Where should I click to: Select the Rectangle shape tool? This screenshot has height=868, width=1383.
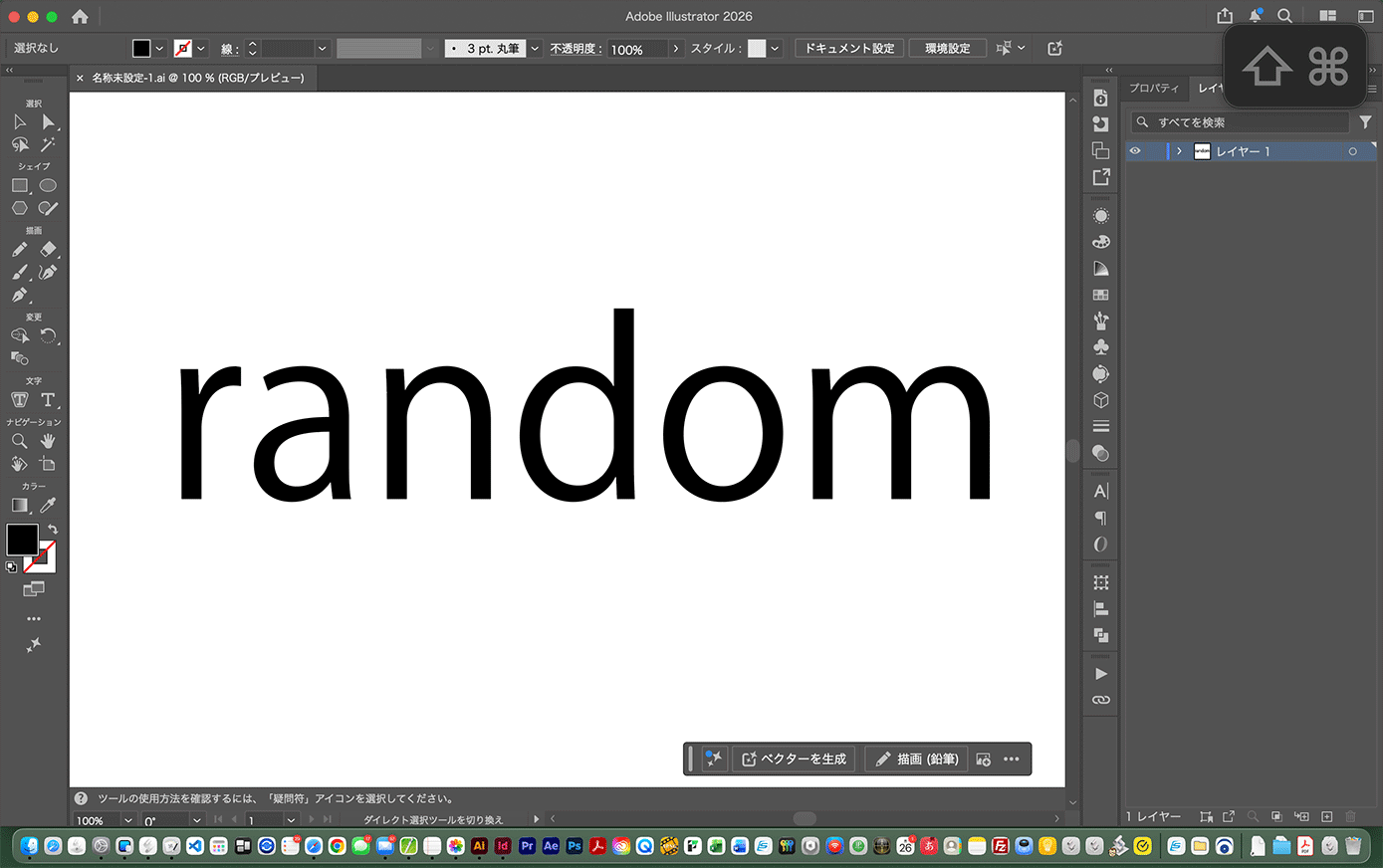click(x=19, y=185)
